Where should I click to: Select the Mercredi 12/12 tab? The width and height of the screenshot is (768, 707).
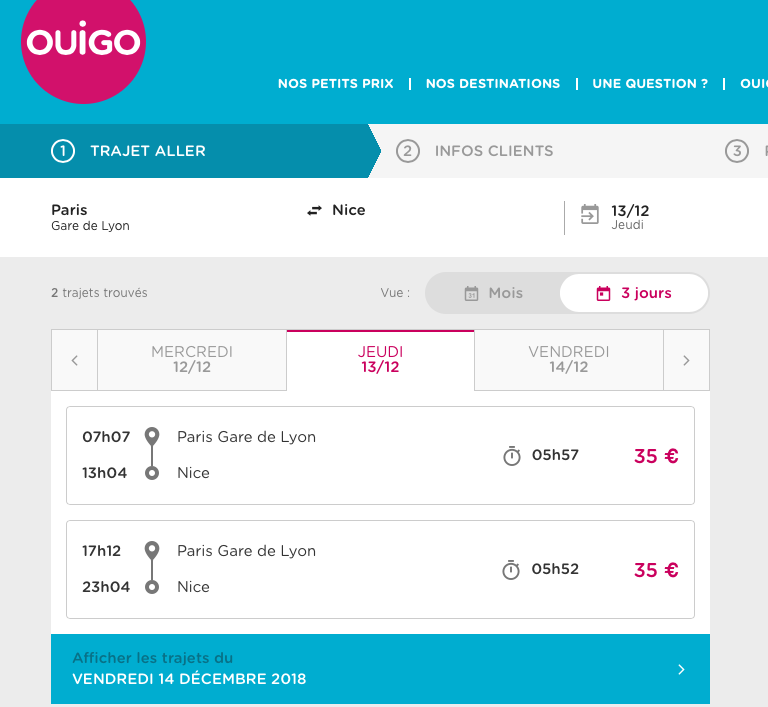[192, 360]
